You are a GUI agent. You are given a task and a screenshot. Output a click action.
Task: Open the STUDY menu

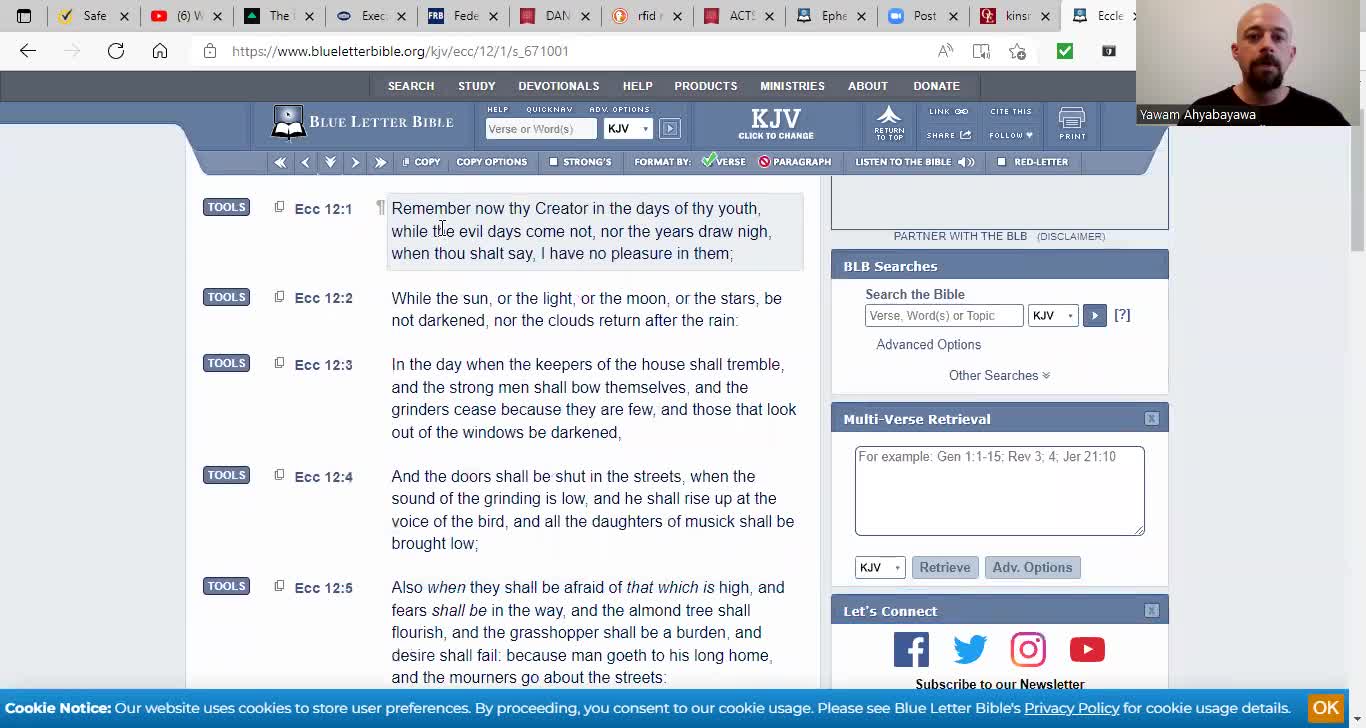(x=477, y=86)
